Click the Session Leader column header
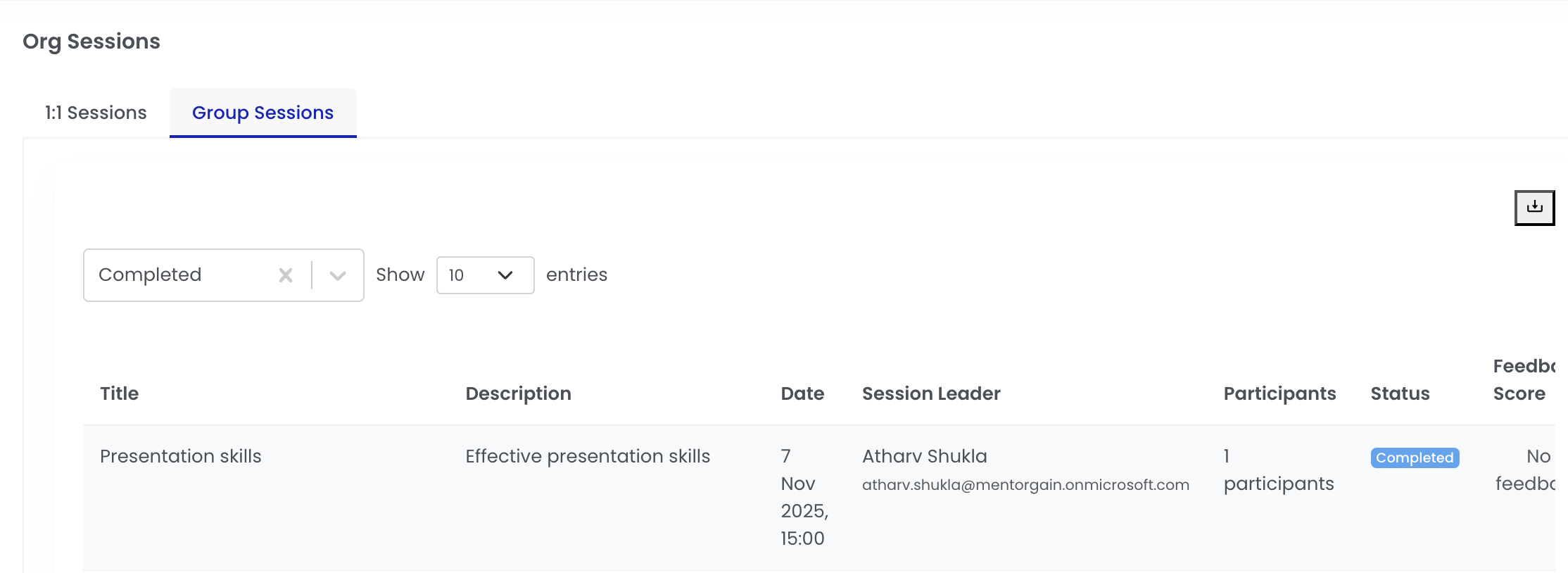This screenshot has width=1568, height=573. pyautogui.click(x=931, y=393)
